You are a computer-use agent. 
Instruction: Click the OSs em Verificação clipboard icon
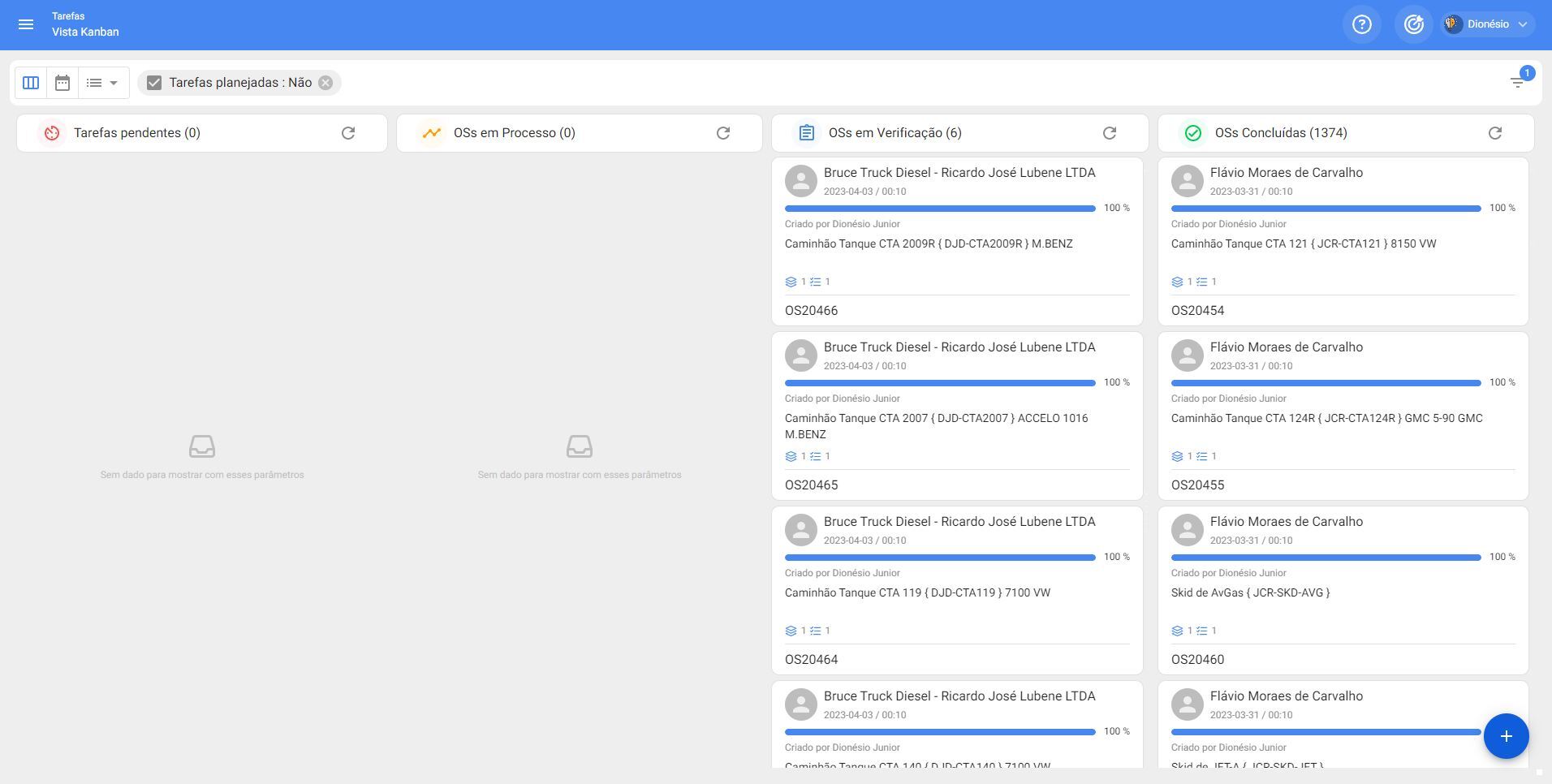807,133
